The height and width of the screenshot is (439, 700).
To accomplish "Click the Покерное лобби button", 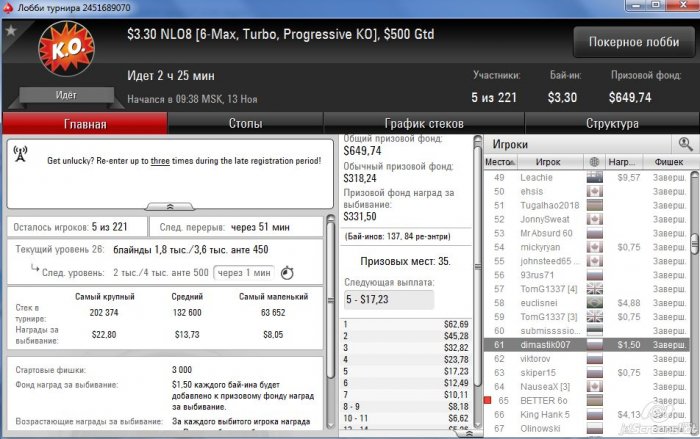I will 634,42.
